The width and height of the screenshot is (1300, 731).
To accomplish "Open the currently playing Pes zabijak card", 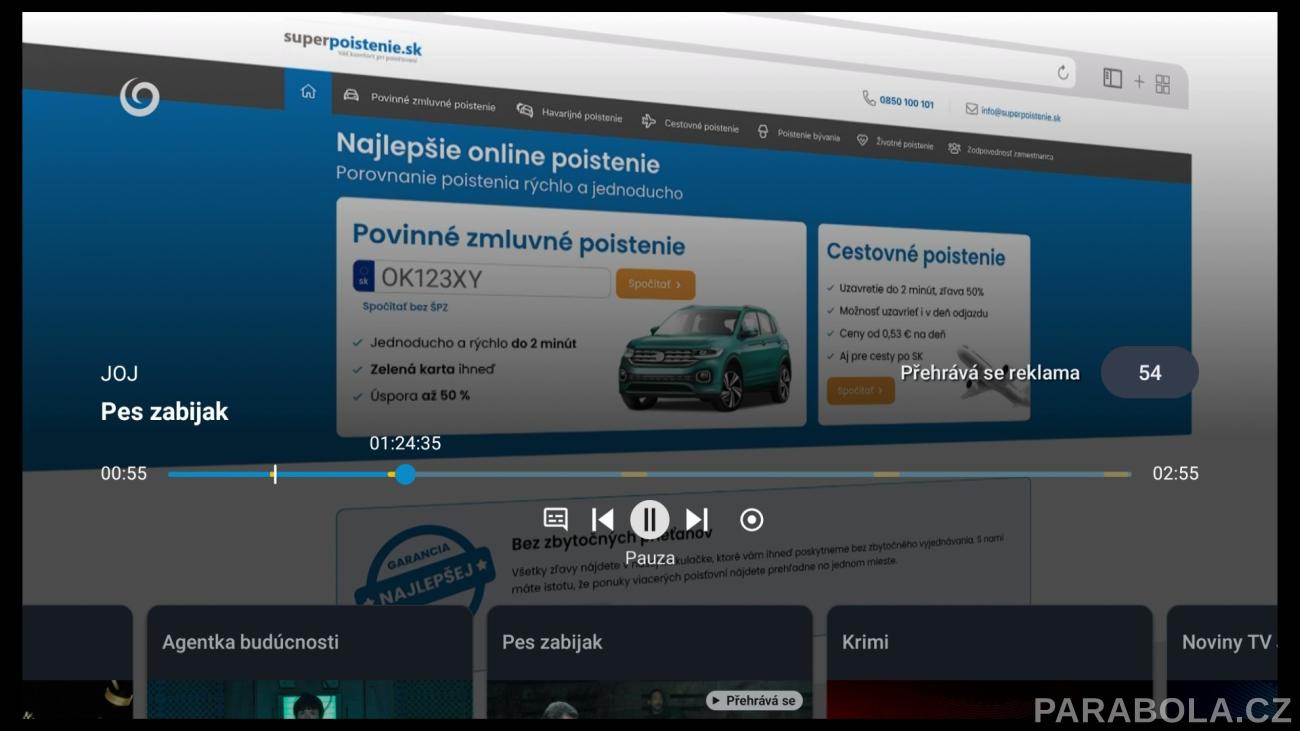I will 650,662.
